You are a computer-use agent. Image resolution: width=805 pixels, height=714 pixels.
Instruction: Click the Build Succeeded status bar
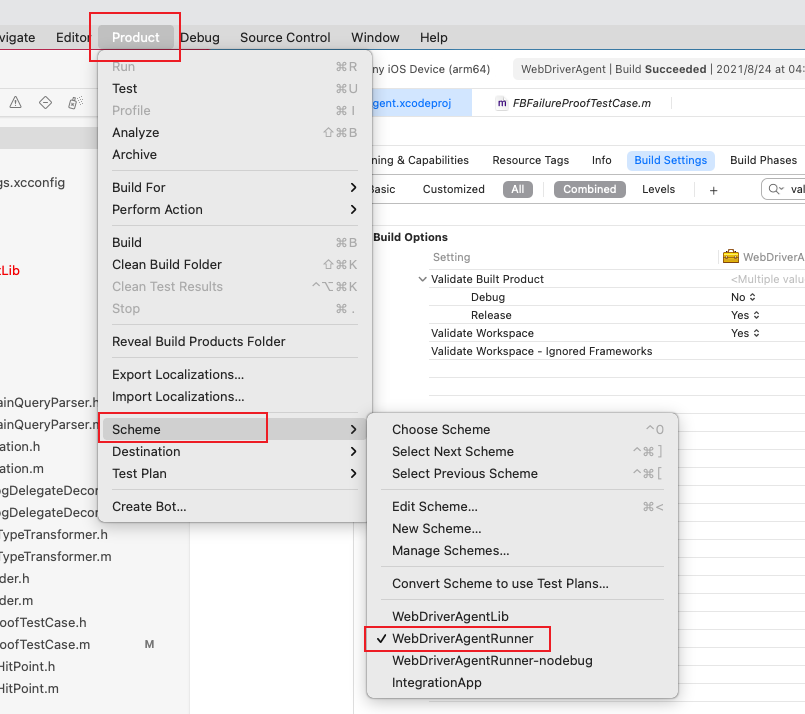[660, 69]
